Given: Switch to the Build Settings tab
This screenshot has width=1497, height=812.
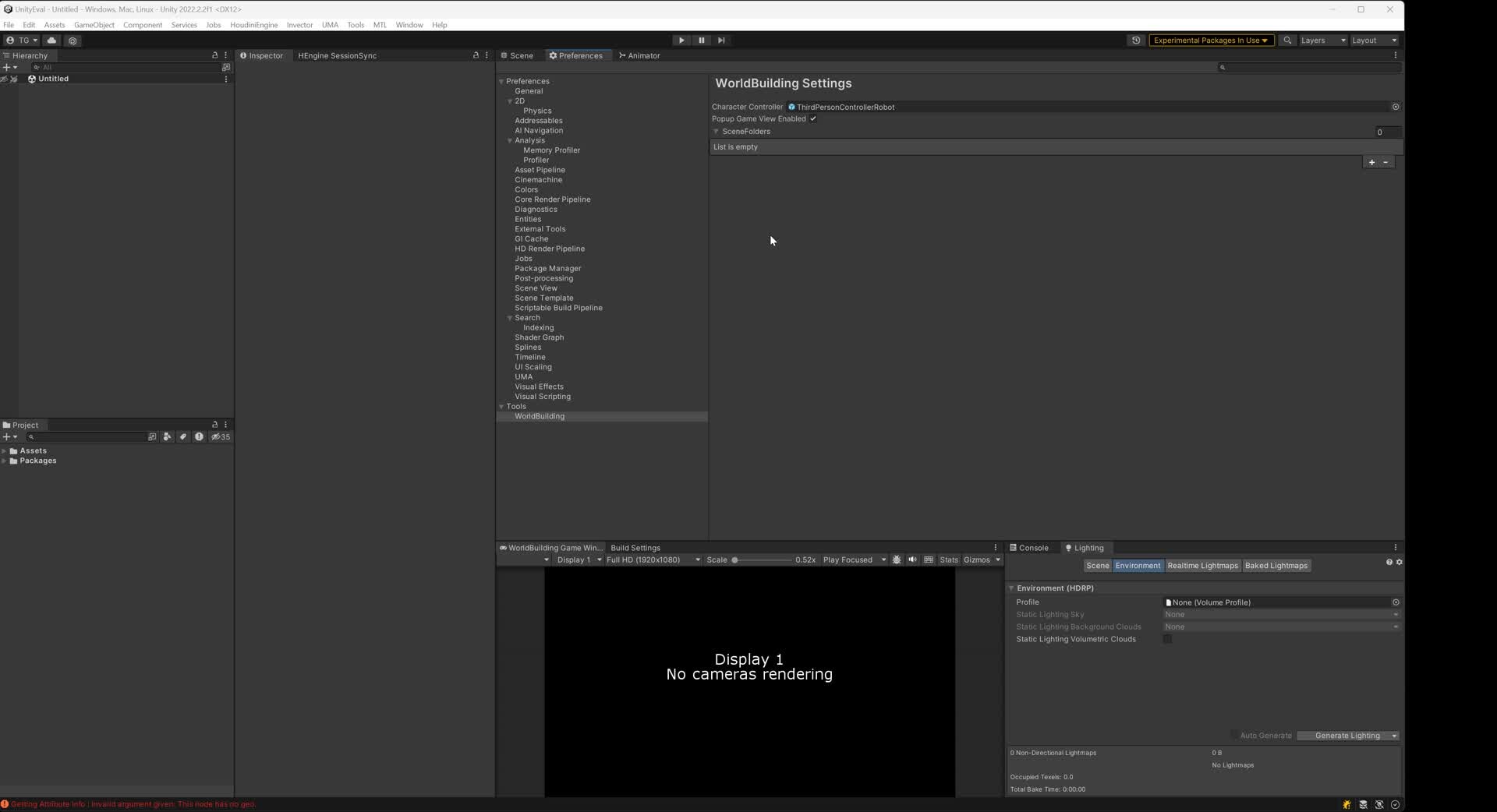Looking at the screenshot, I should [x=635, y=548].
